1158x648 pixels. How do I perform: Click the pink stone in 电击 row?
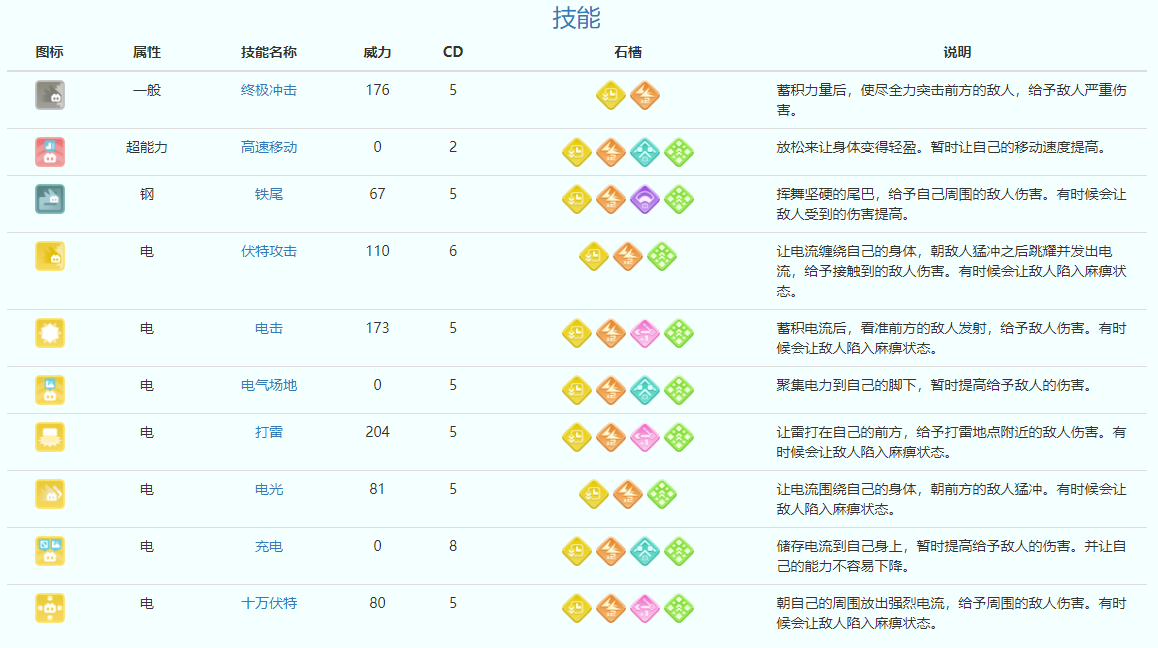click(645, 333)
